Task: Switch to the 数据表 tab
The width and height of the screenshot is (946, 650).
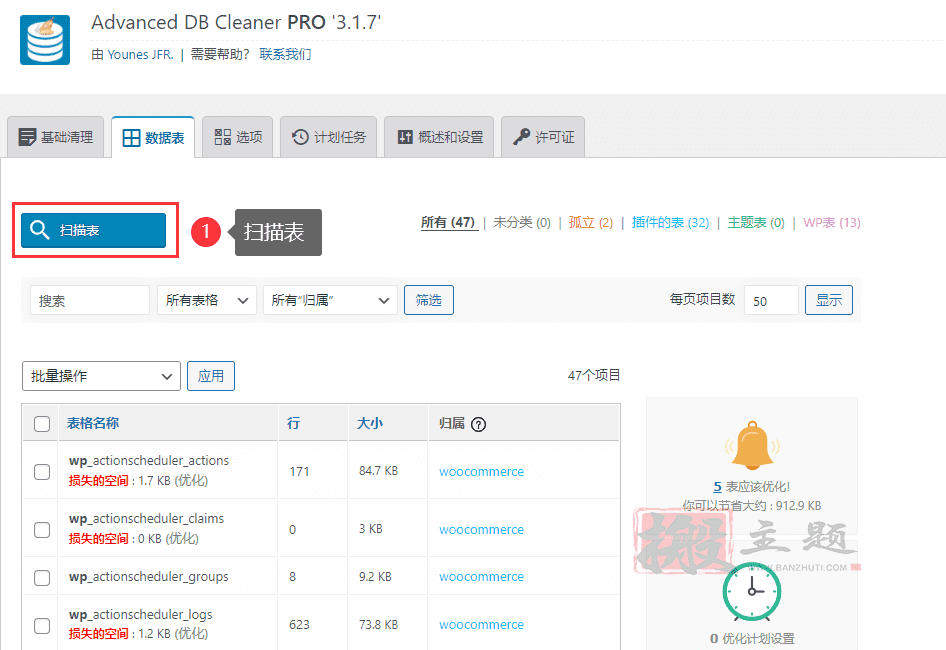Action: pos(153,138)
